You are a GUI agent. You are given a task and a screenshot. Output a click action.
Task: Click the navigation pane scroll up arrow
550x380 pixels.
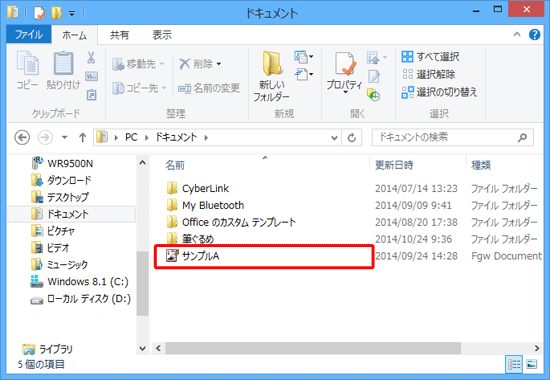click(x=142, y=163)
